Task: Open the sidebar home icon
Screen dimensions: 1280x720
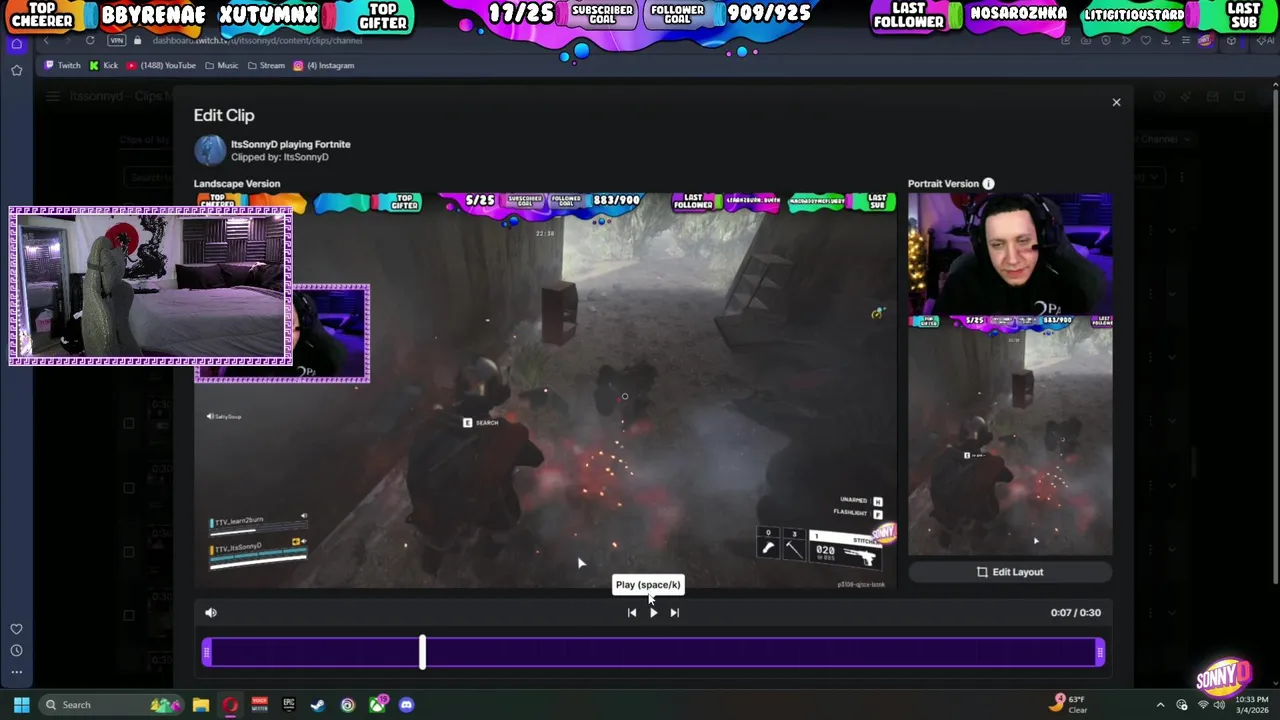Action: pyautogui.click(x=16, y=44)
